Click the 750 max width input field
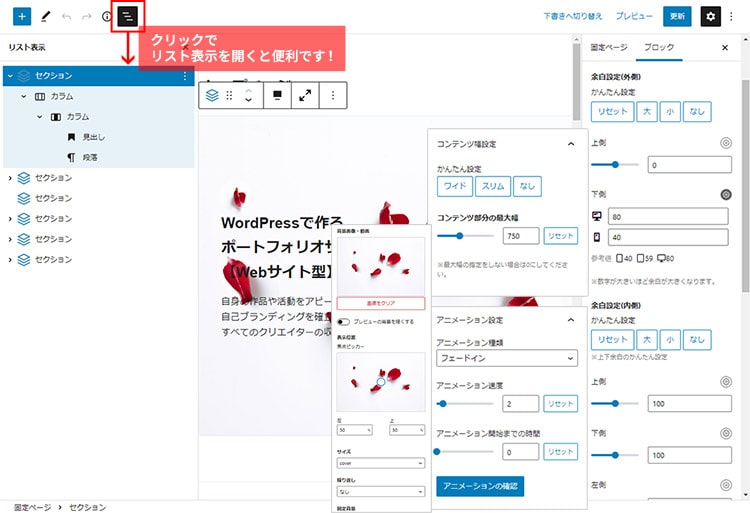750x513 pixels. coord(521,236)
